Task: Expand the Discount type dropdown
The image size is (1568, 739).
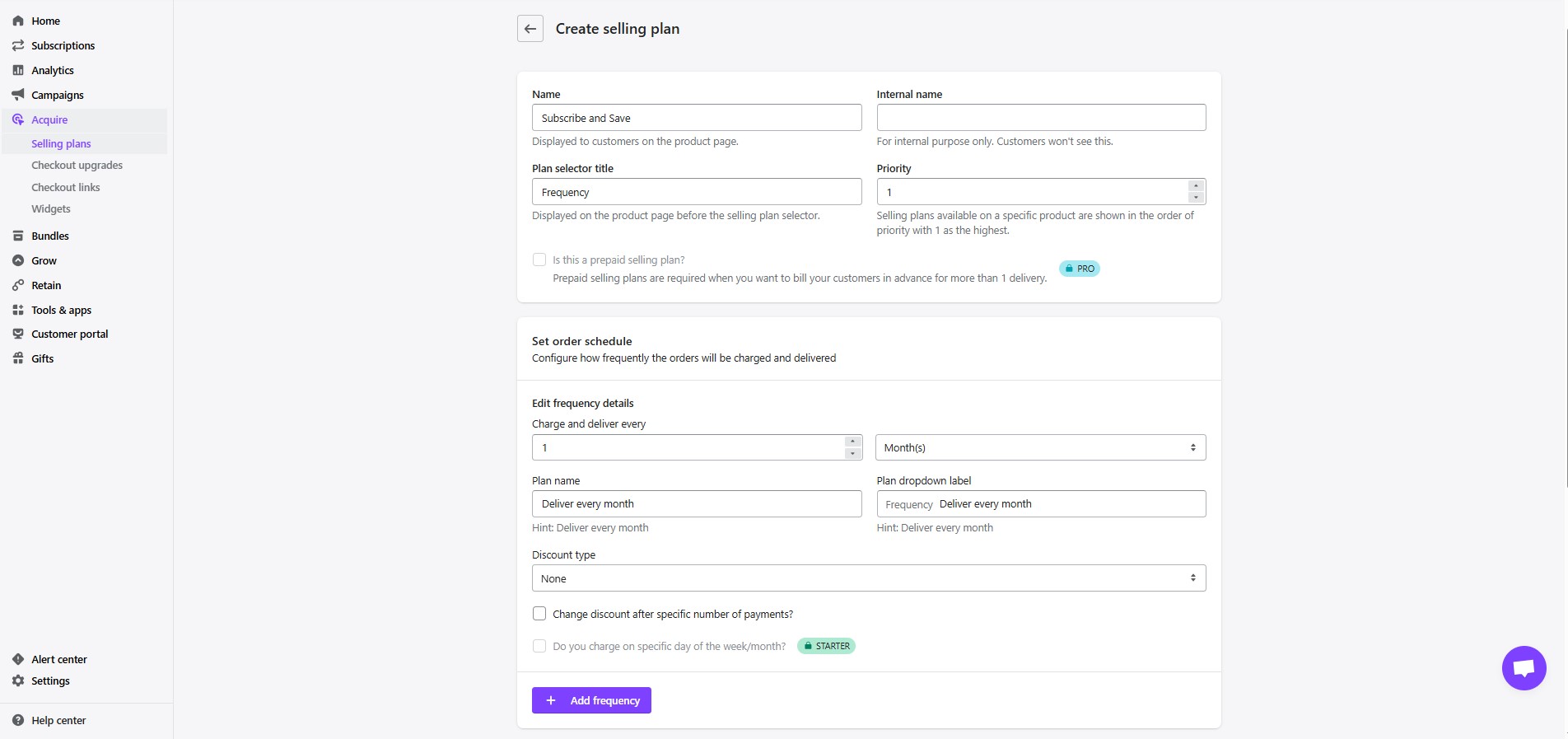Action: click(868, 578)
